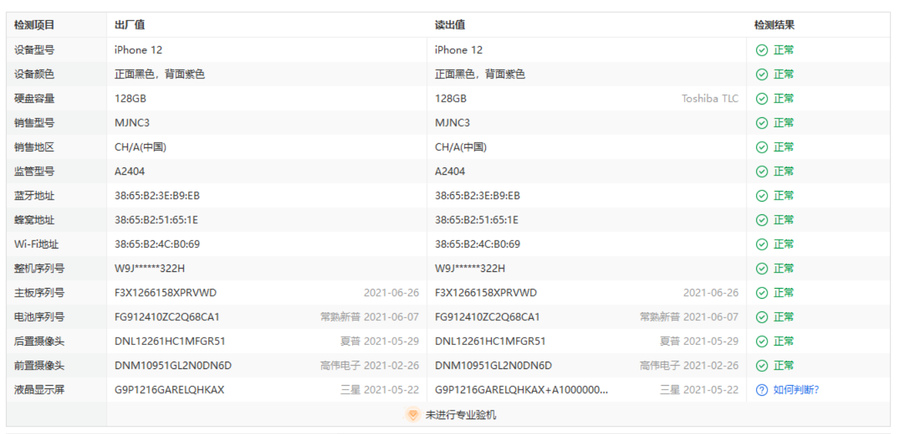Click the green check icon in 前置摄像头 row
Image resolution: width=900 pixels, height=434 pixels.
[762, 366]
